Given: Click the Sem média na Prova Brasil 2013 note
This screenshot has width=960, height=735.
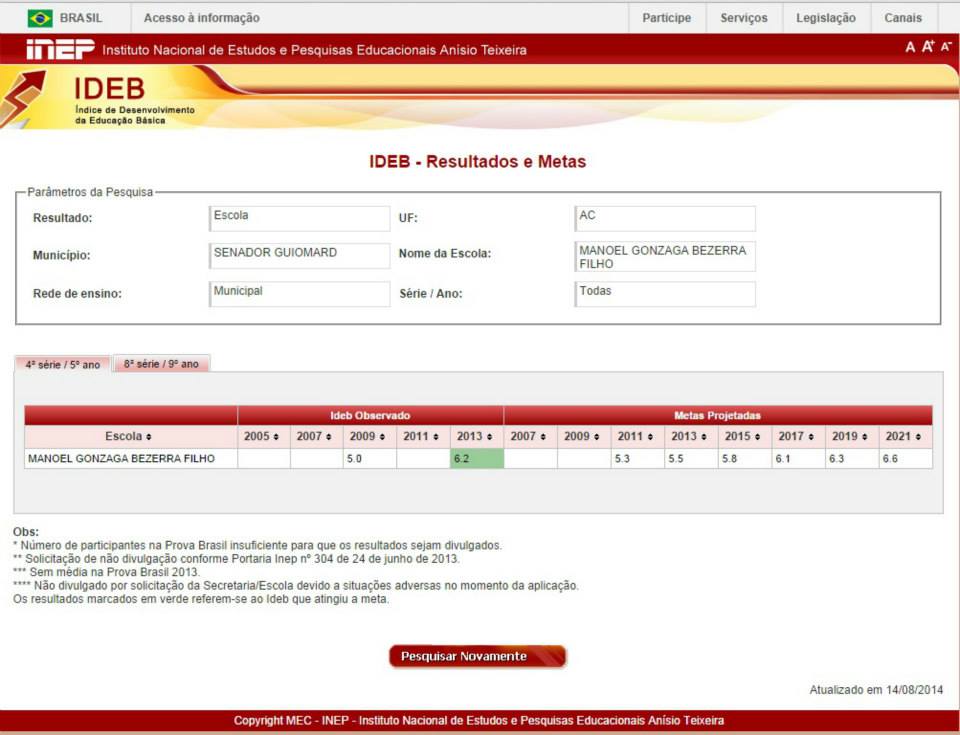Looking at the screenshot, I should 107,572.
